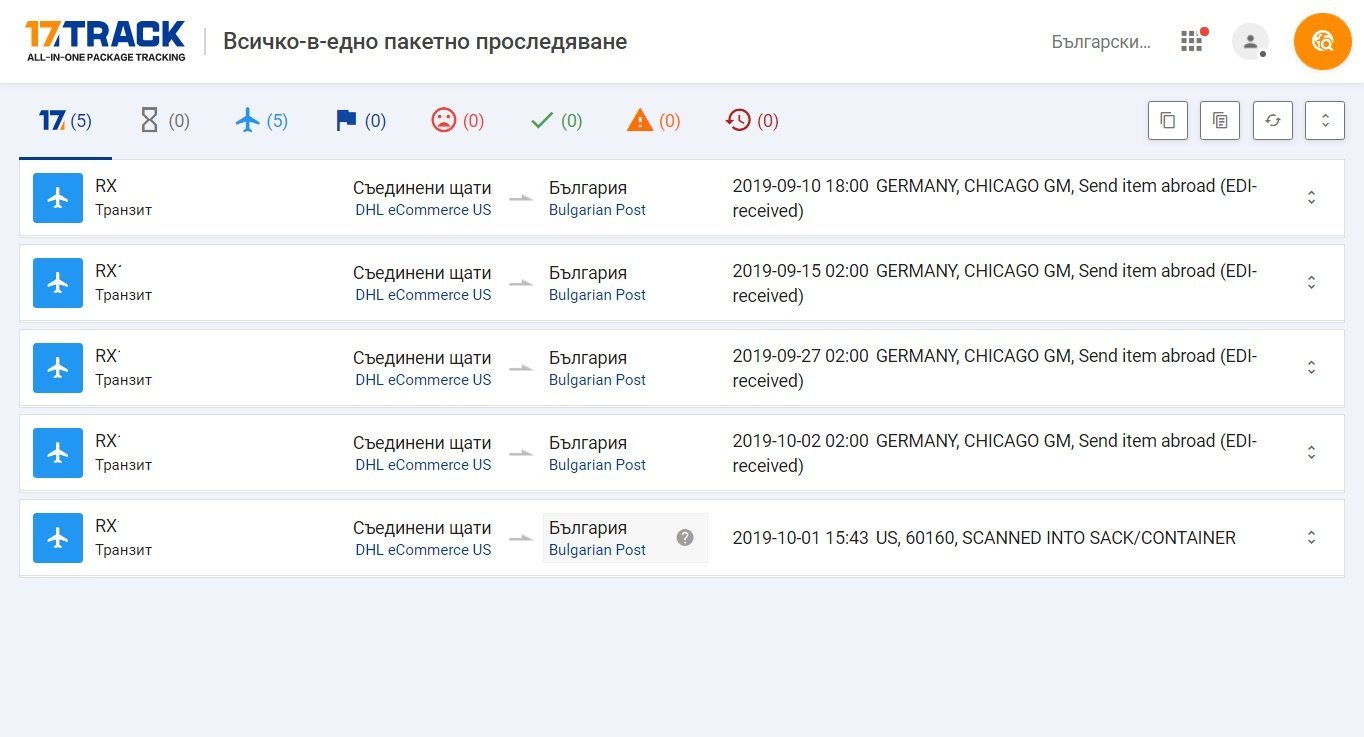
Task: Expand all tracking results button
Action: 1324,121
